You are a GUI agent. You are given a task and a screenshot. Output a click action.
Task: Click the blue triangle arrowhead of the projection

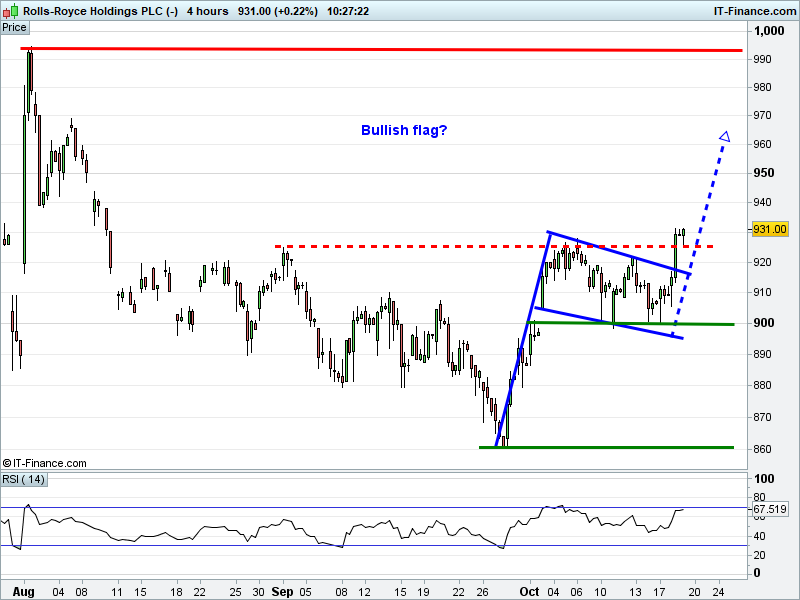tap(725, 136)
